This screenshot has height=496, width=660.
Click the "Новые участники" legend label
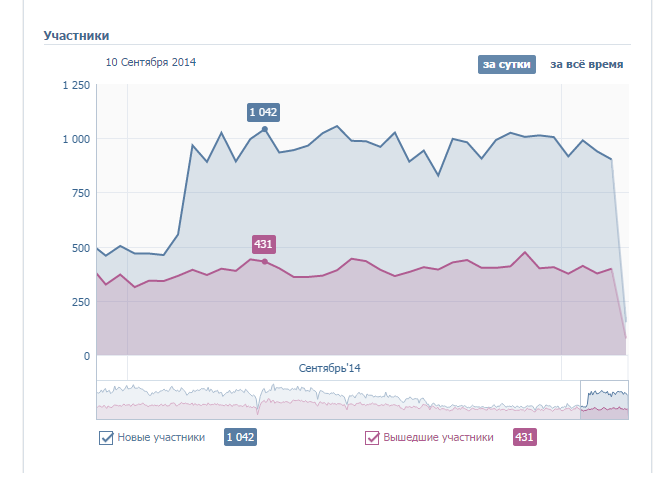tap(161, 437)
